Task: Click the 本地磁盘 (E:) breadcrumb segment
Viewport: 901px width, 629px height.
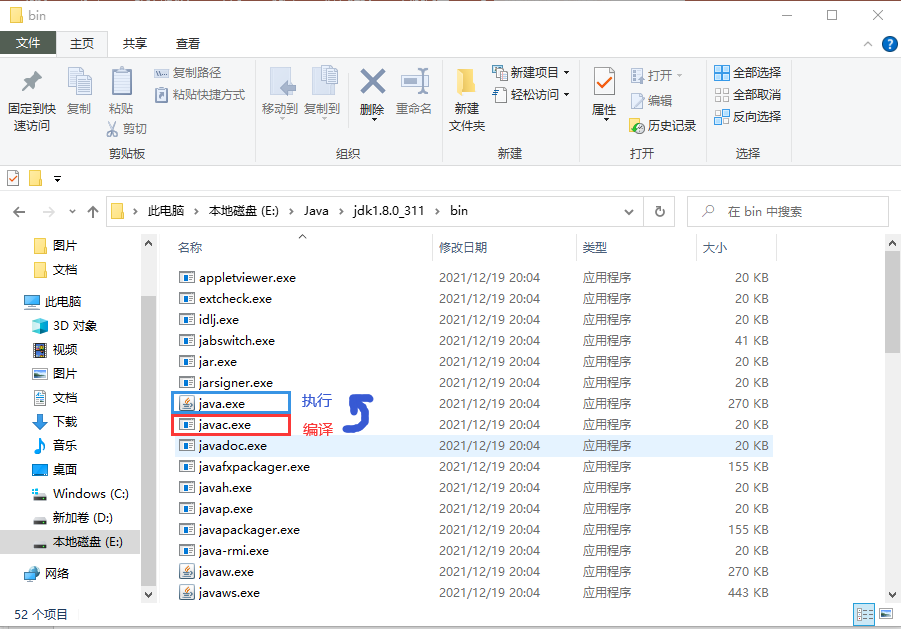Action: click(243, 211)
